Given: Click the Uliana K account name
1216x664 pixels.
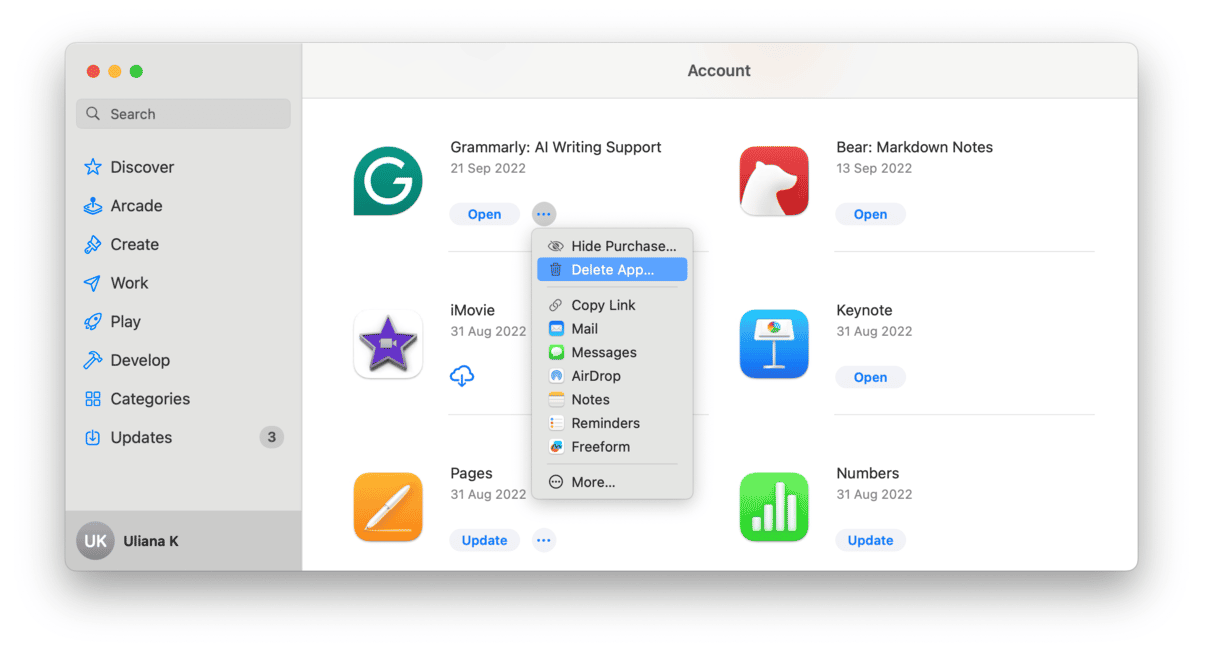Looking at the screenshot, I should pyautogui.click(x=151, y=541).
